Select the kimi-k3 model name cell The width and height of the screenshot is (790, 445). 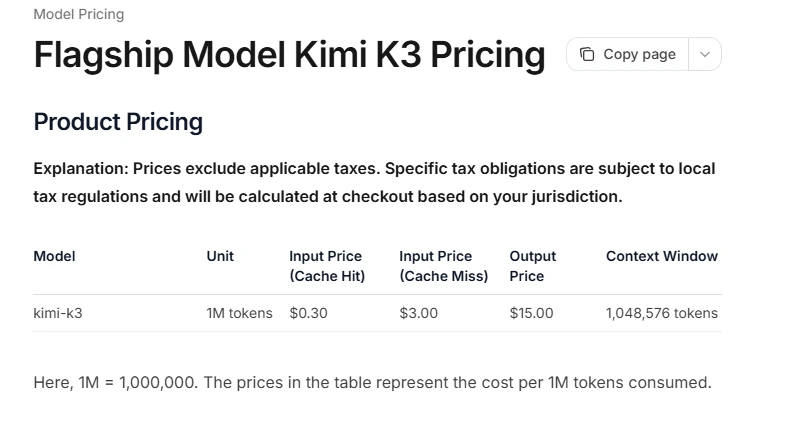pos(58,313)
